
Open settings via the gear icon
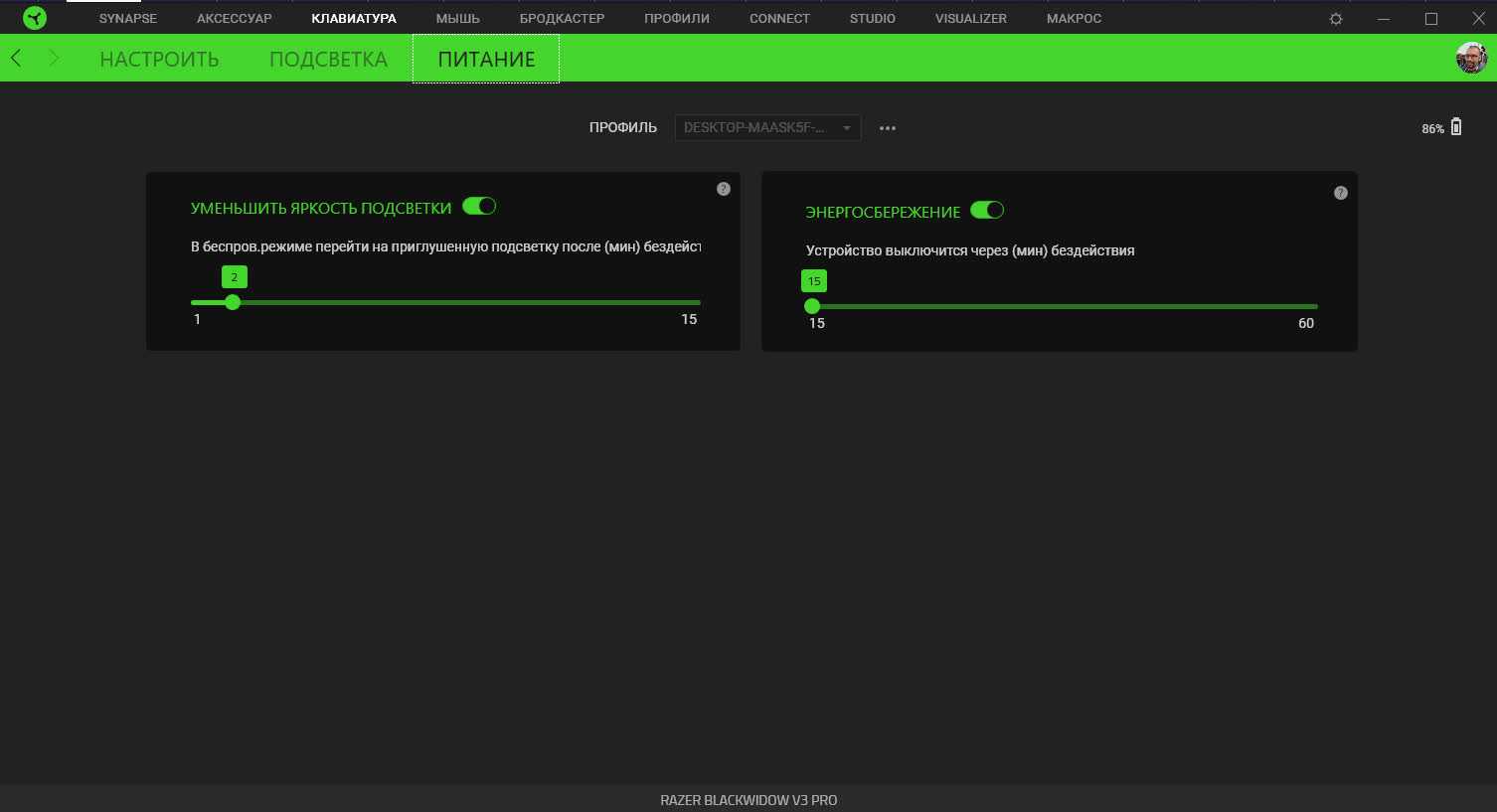tap(1336, 19)
